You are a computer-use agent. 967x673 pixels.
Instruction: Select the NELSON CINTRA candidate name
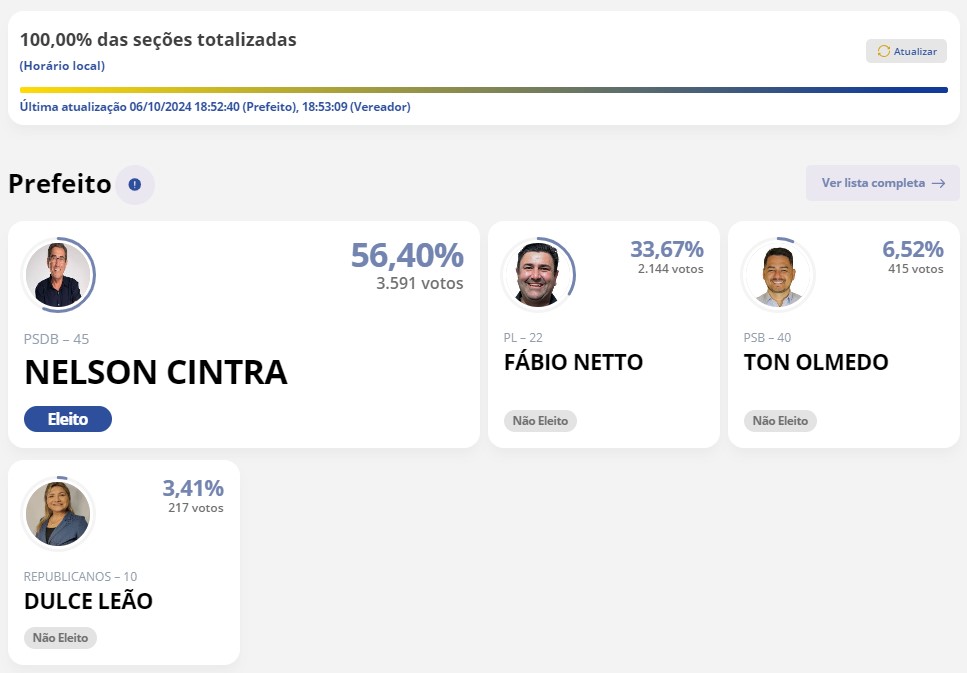156,372
